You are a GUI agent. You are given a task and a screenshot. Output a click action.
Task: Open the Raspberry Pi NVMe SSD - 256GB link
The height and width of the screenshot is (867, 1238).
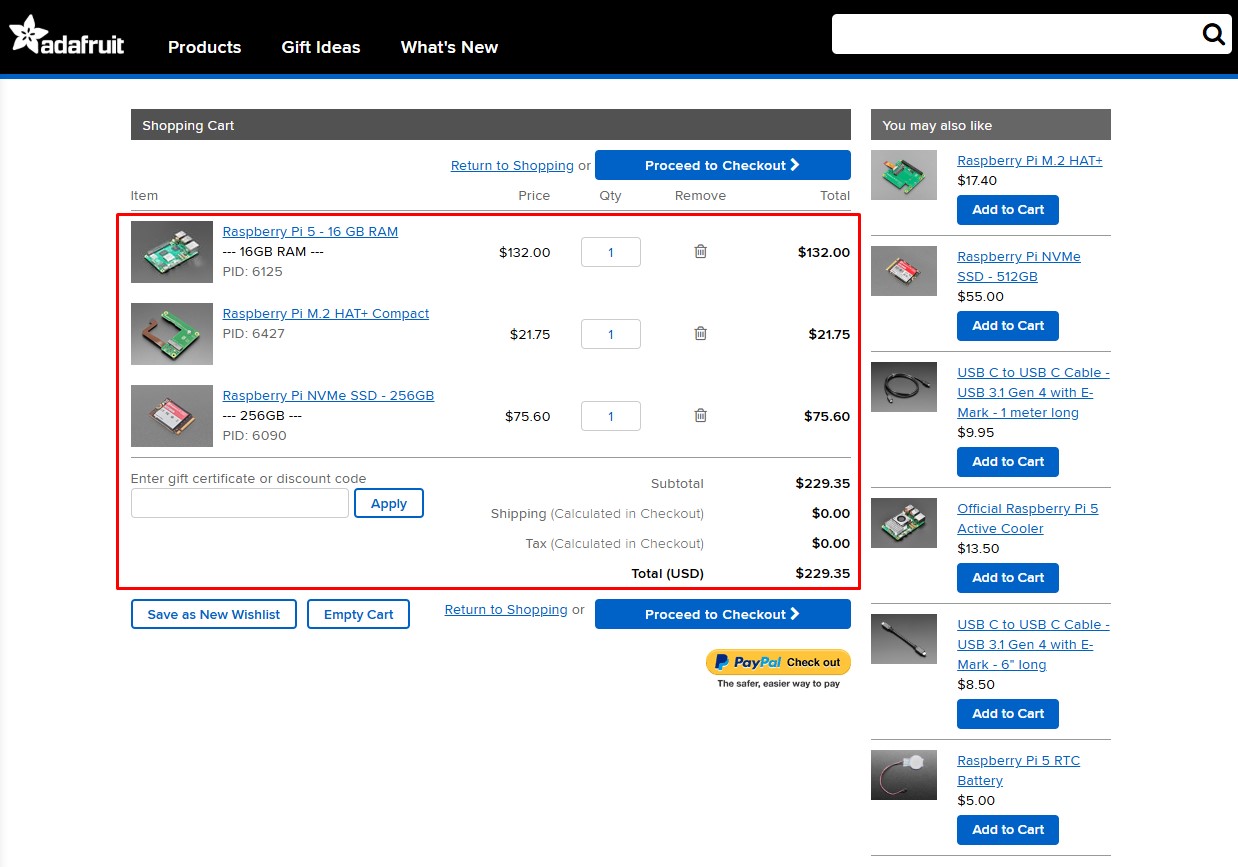coord(328,395)
